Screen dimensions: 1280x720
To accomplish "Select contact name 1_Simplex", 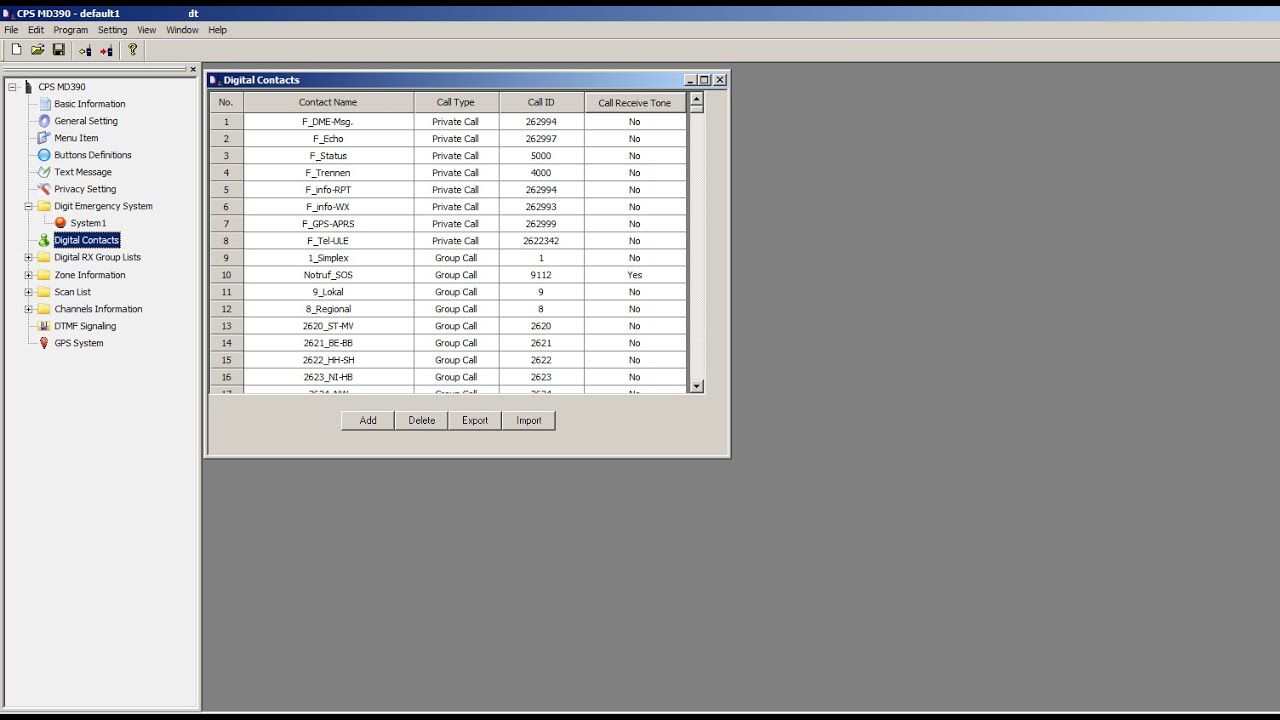I will tap(328, 258).
